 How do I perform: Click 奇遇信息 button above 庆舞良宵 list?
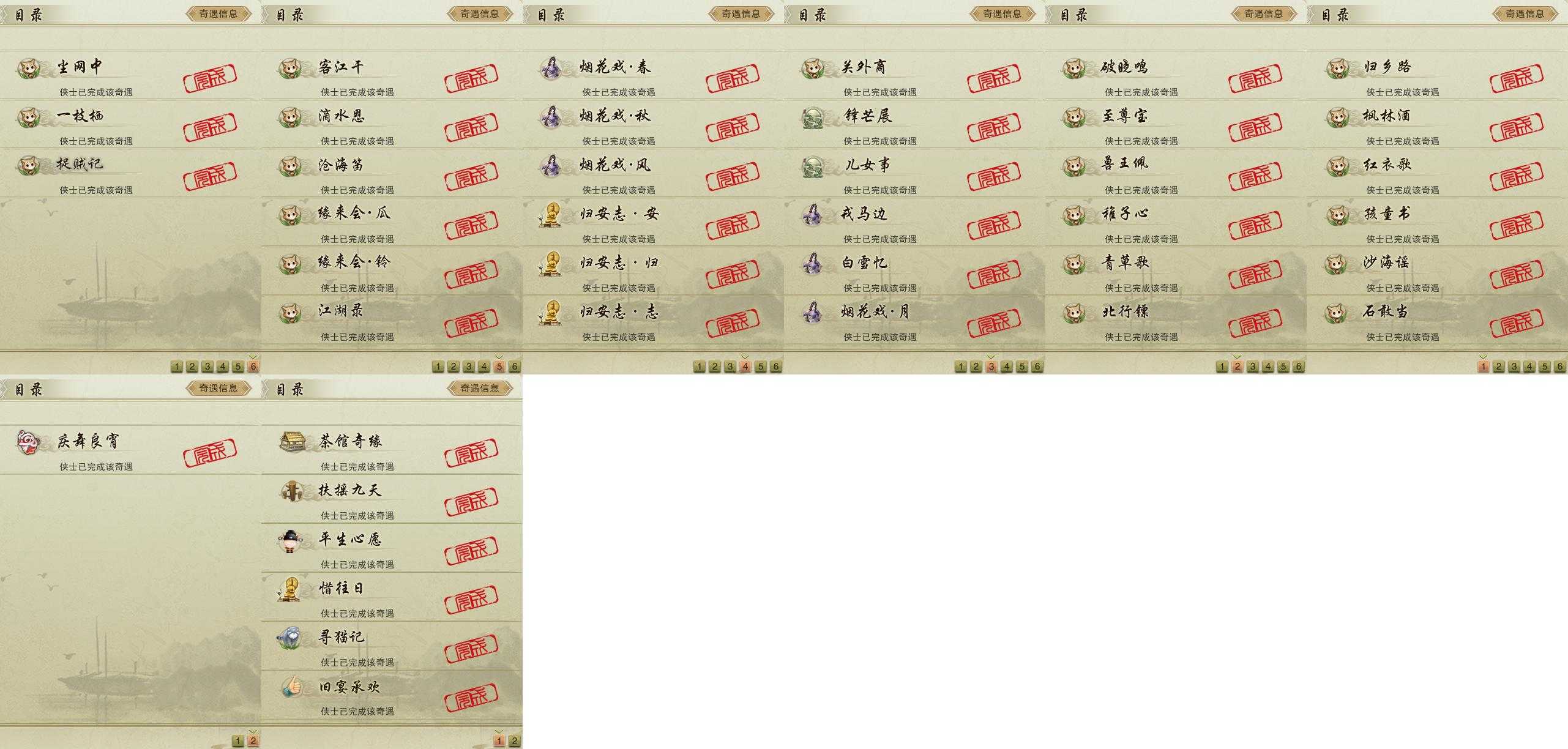tap(218, 388)
